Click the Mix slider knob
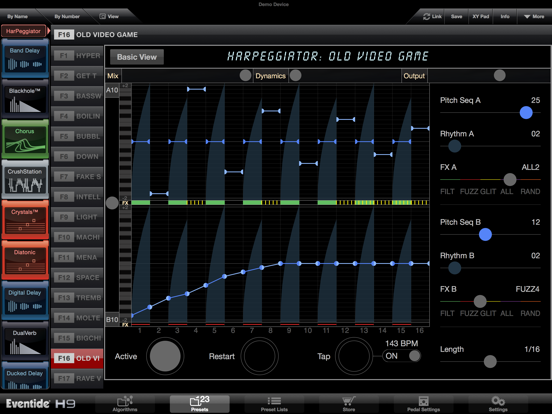Screen dimensions: 552x414 pyautogui.click(x=245, y=75)
